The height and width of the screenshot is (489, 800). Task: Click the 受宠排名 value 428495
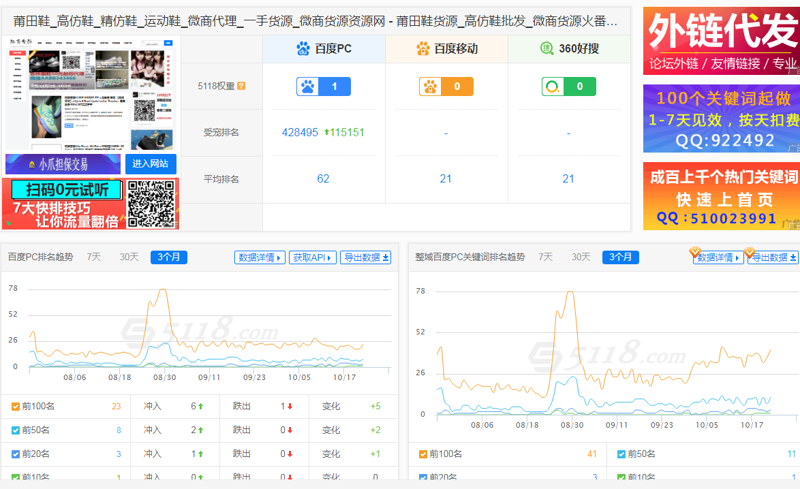coord(300,133)
